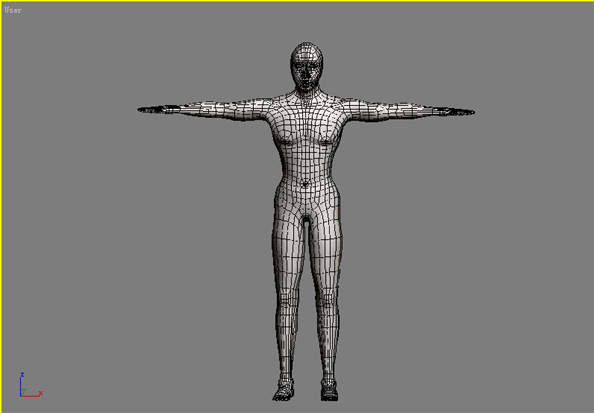Viewport: 594px width, 413px height.
Task: Select the foot on the viewer's right
Action: click(329, 390)
